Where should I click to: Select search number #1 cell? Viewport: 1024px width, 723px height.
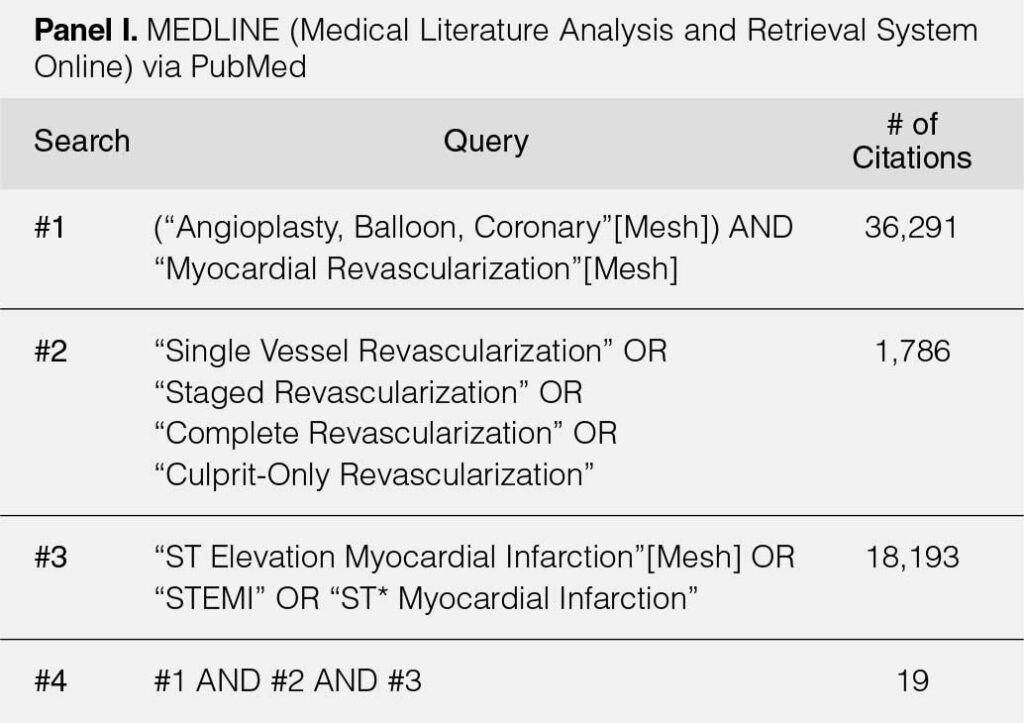tap(50, 227)
